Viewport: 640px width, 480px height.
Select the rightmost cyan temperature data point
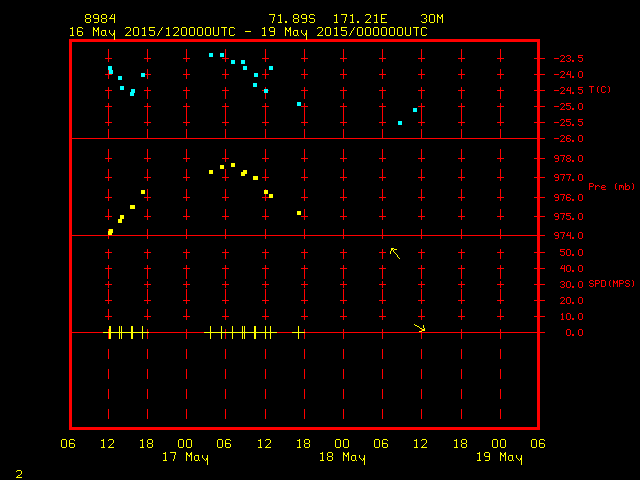pyautogui.click(x=415, y=110)
